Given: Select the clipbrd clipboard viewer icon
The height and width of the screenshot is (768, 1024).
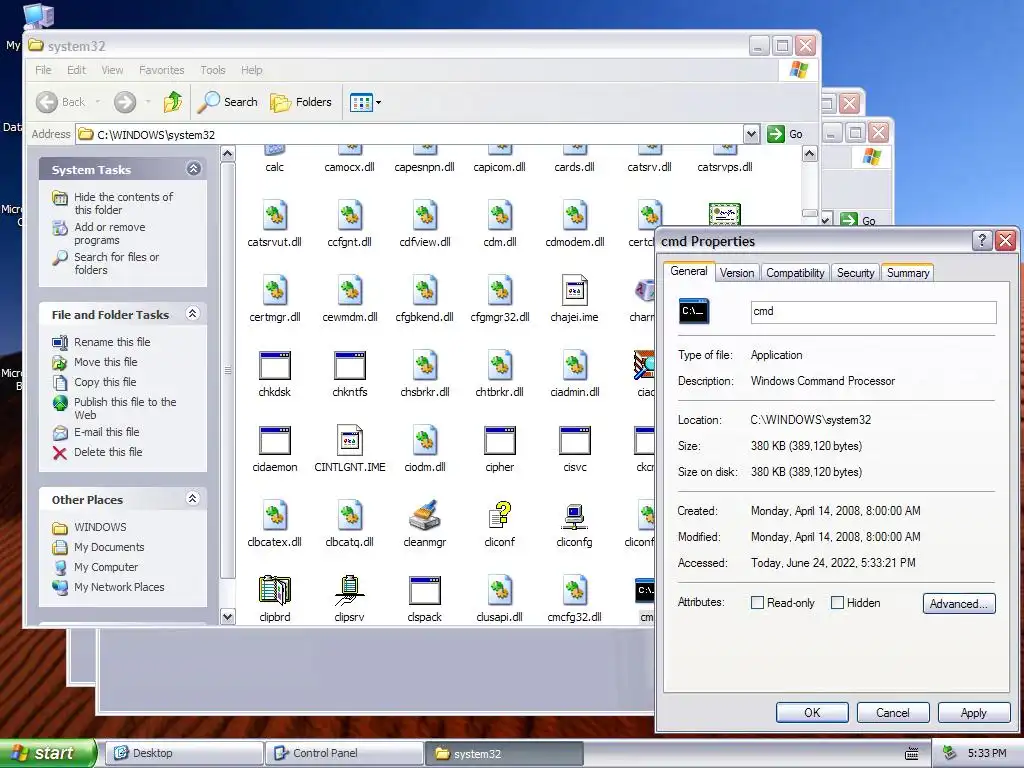Looking at the screenshot, I should click(274, 590).
